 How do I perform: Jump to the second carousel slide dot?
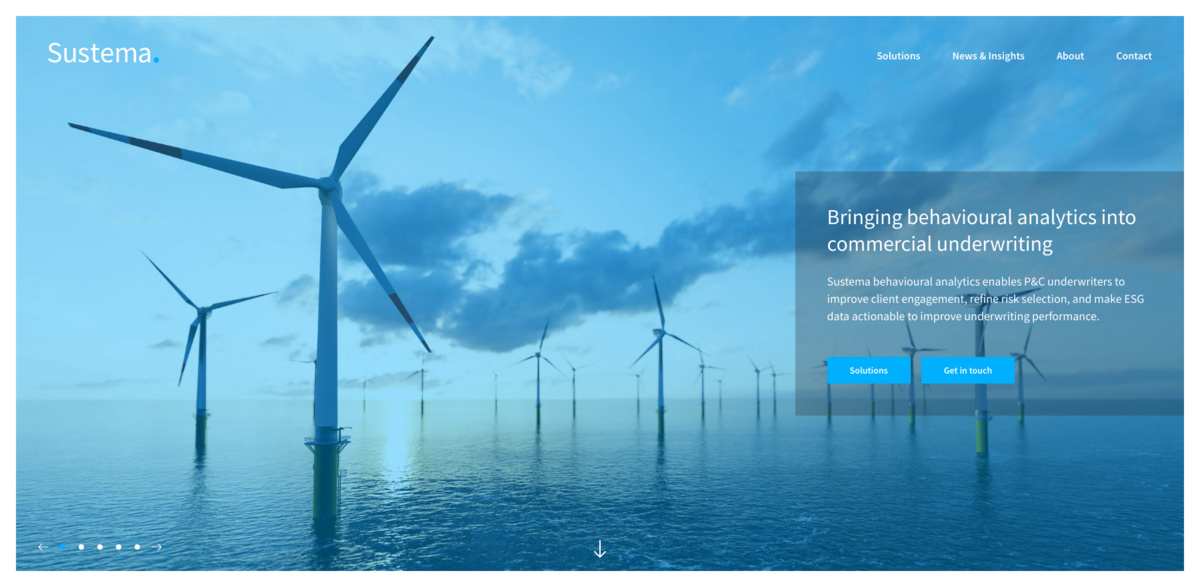[x=81, y=547]
